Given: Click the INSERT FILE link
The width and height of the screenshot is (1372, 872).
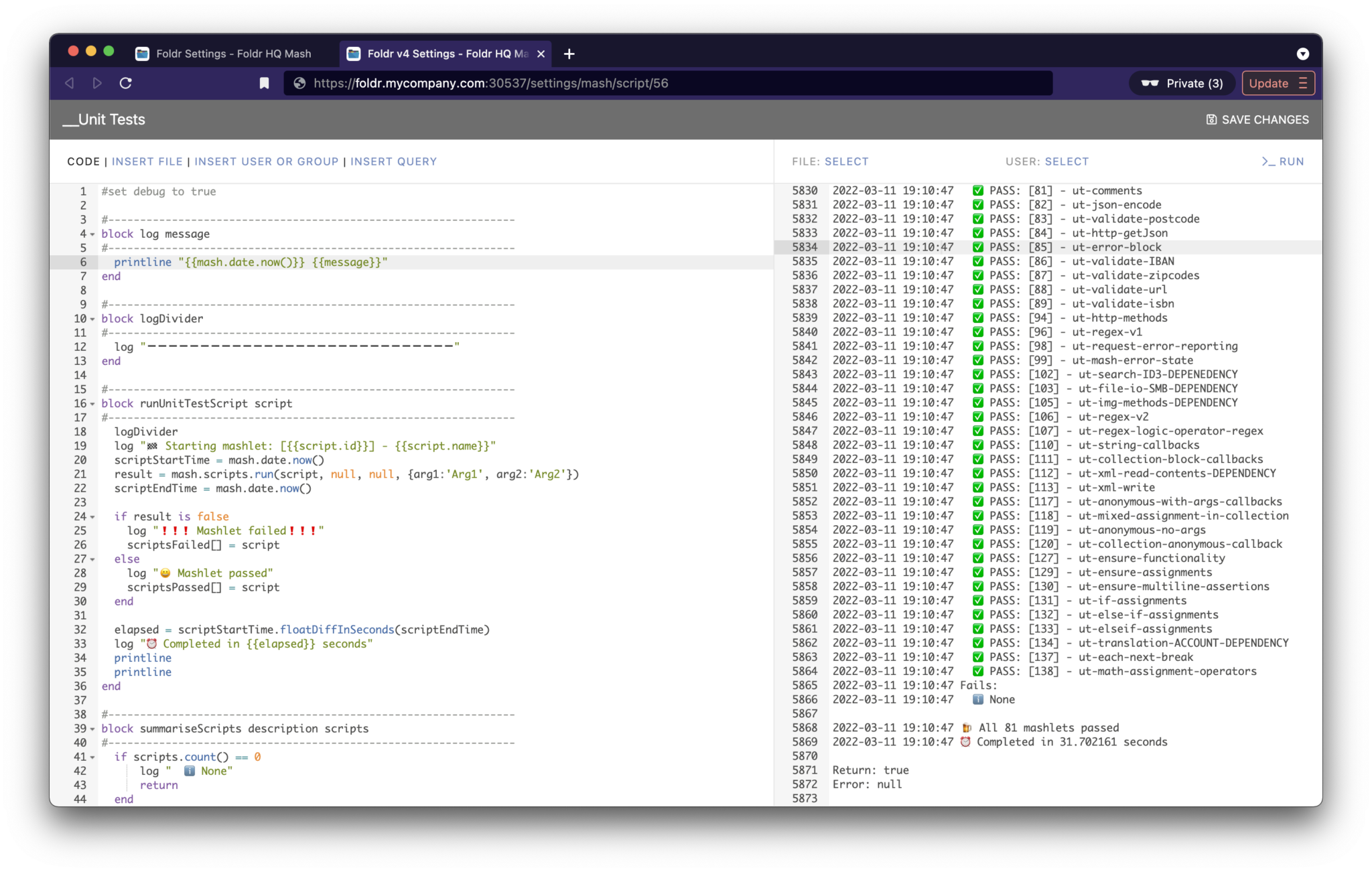Looking at the screenshot, I should [x=147, y=161].
